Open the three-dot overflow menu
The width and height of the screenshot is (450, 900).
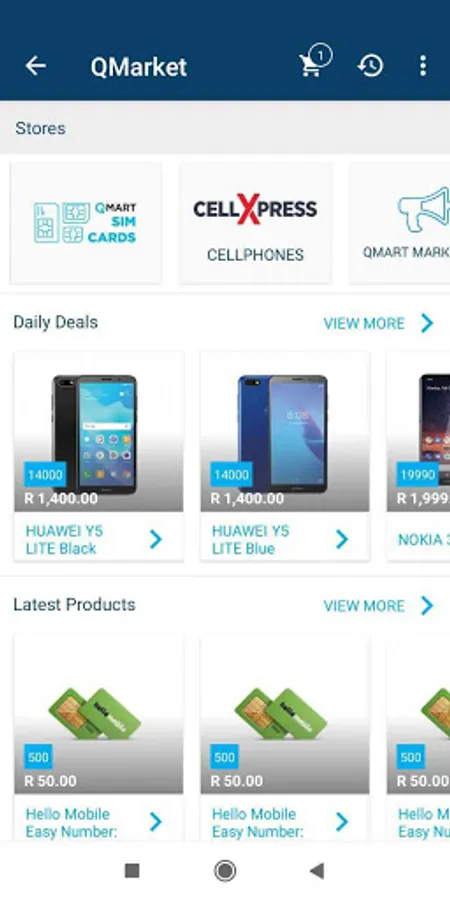422,66
